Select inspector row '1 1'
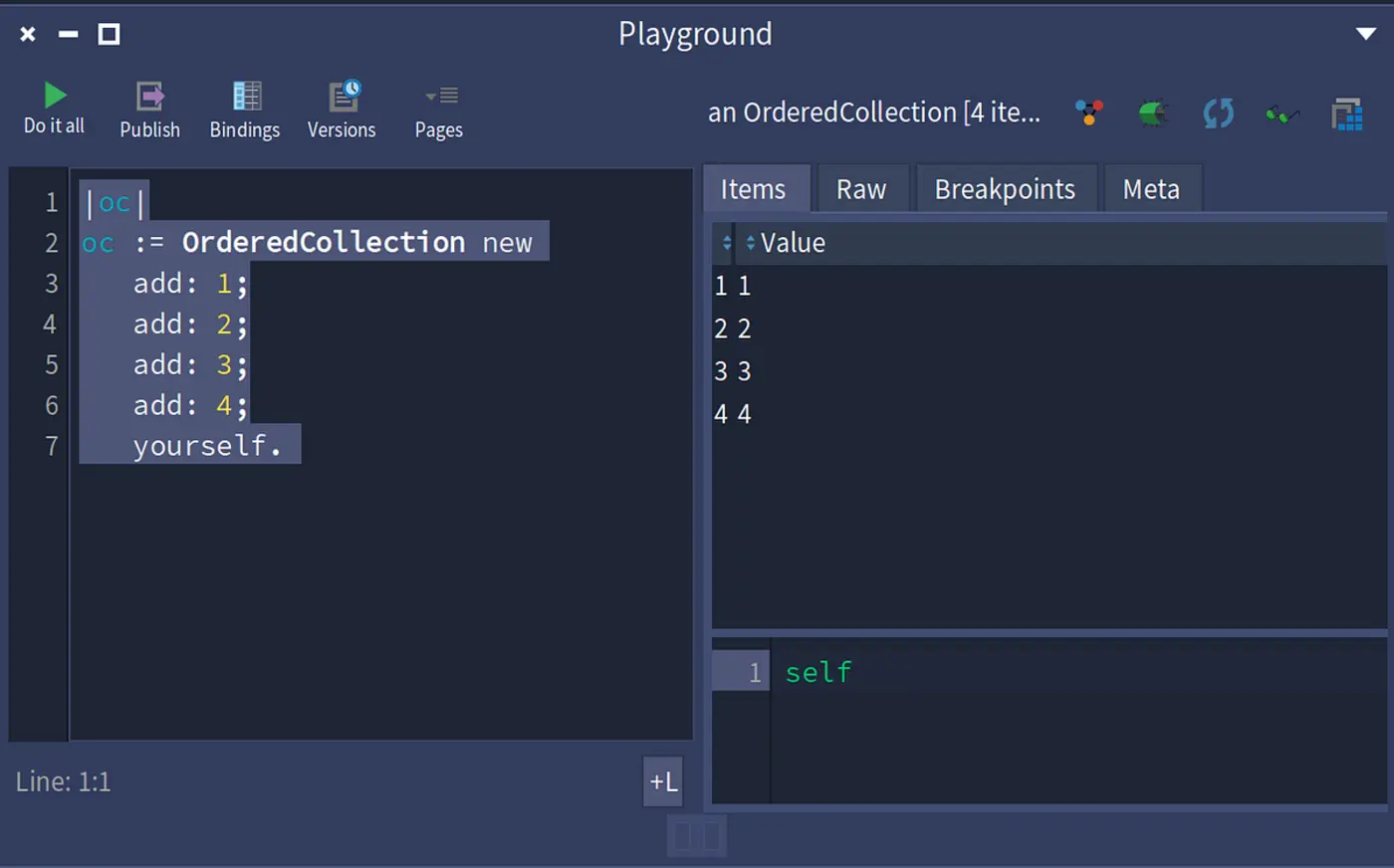 (x=1048, y=286)
